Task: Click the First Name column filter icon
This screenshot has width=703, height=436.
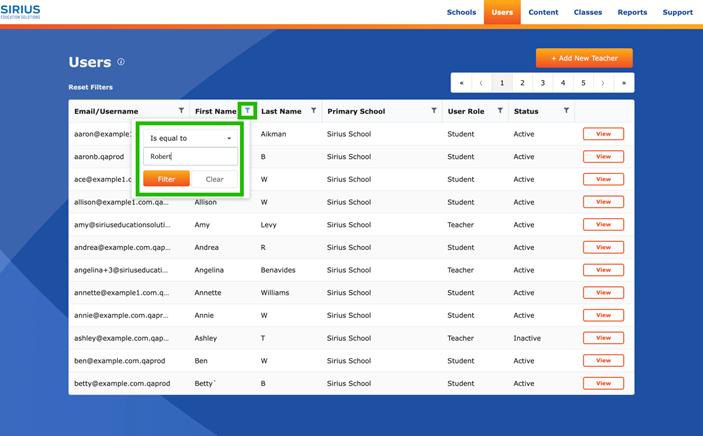Action: [248, 111]
